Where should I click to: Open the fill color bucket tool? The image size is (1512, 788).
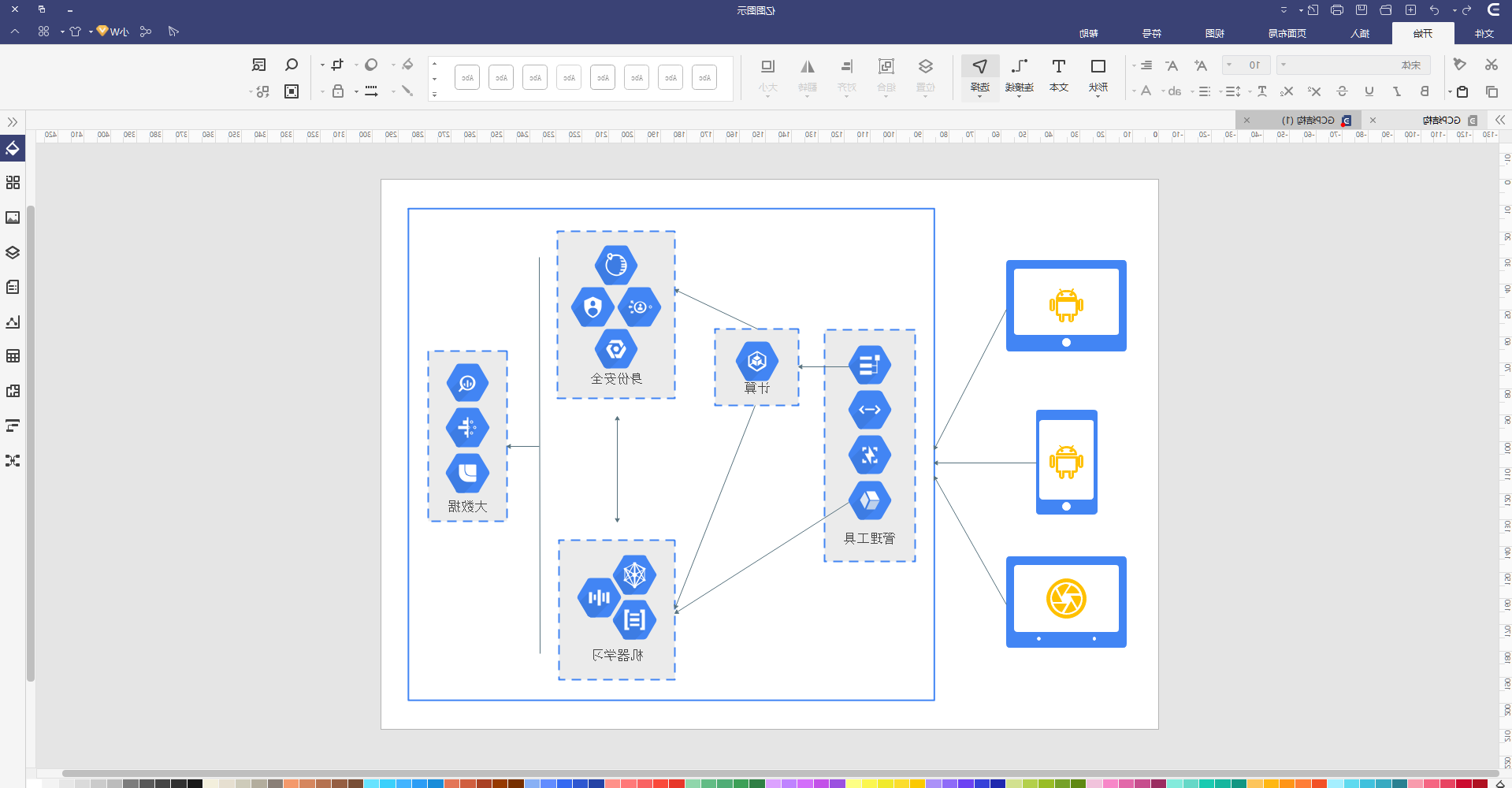(x=407, y=65)
